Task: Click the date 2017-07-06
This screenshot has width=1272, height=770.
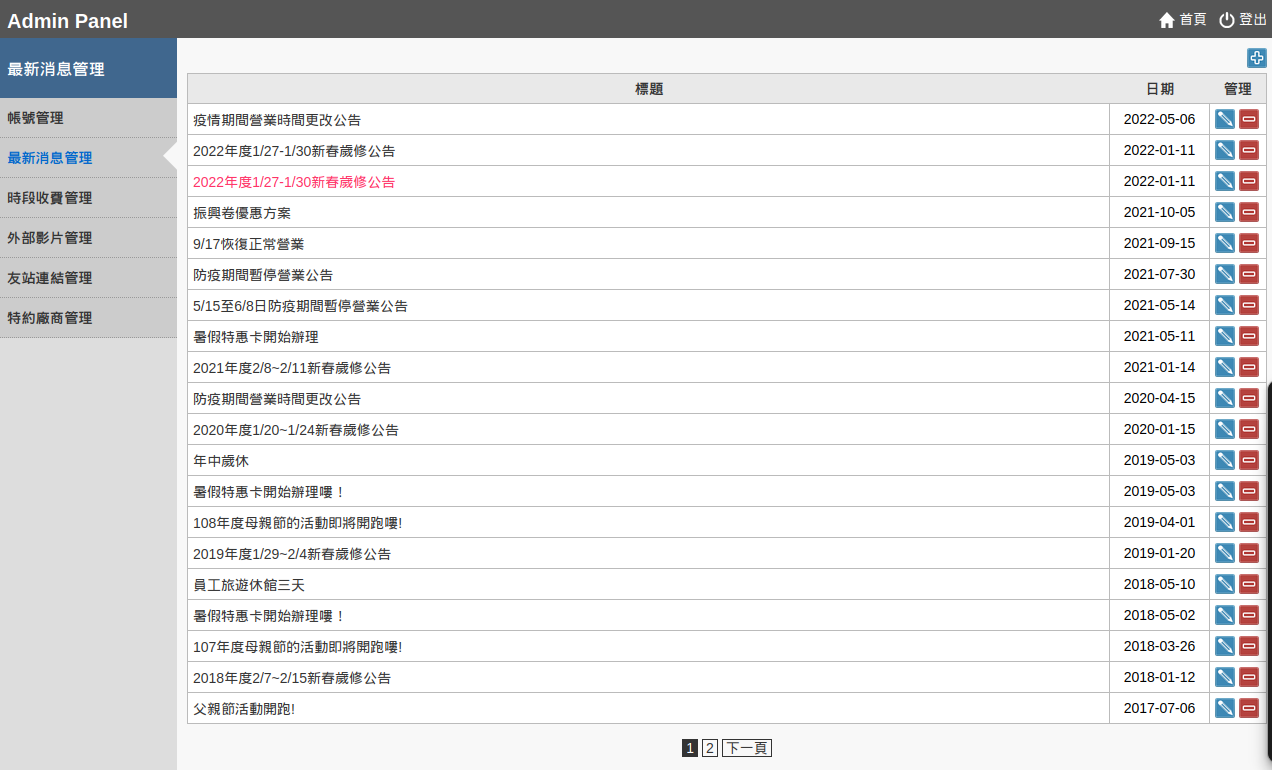Action: 1160,709
